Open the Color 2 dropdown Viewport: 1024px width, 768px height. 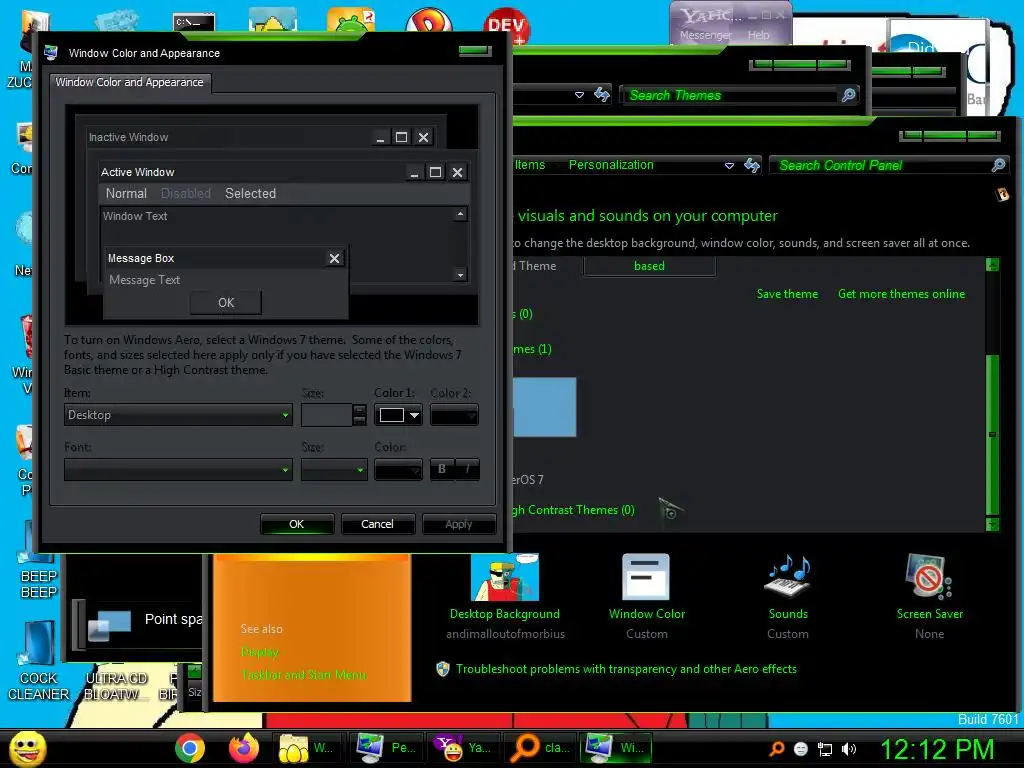454,415
